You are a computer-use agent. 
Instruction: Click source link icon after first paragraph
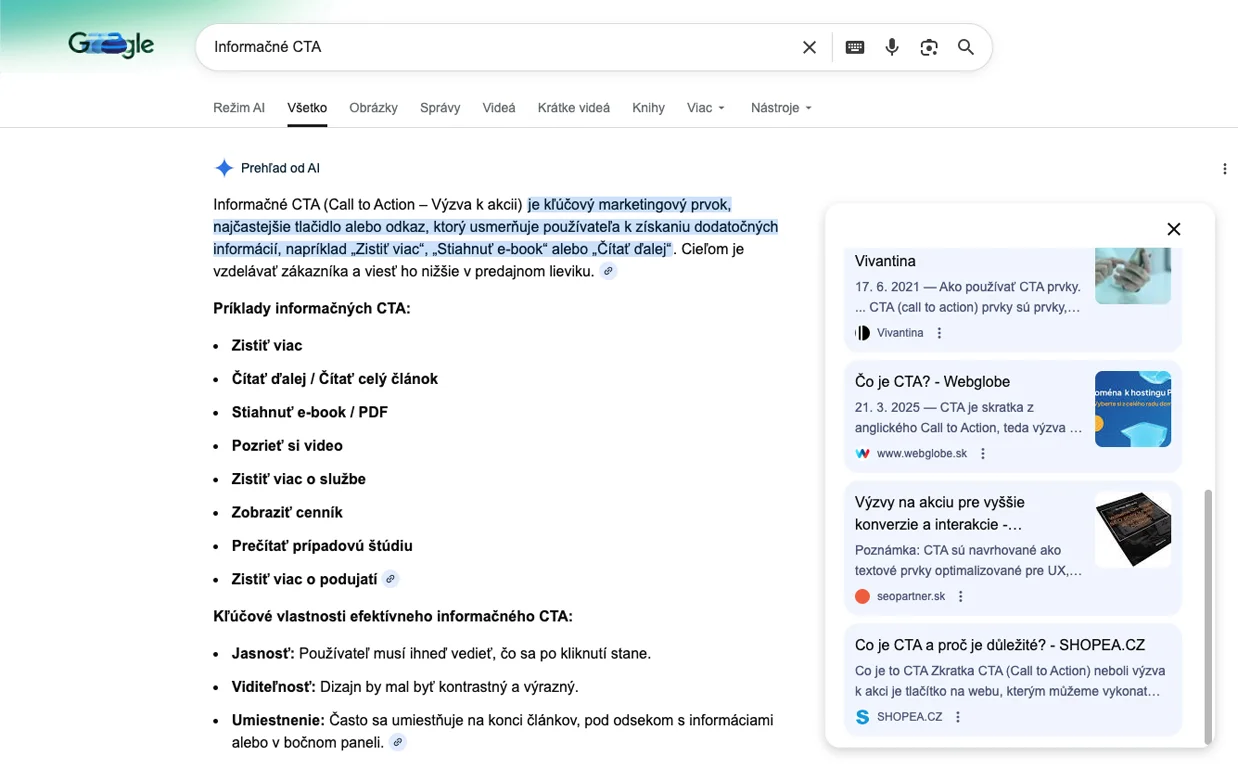pos(608,271)
